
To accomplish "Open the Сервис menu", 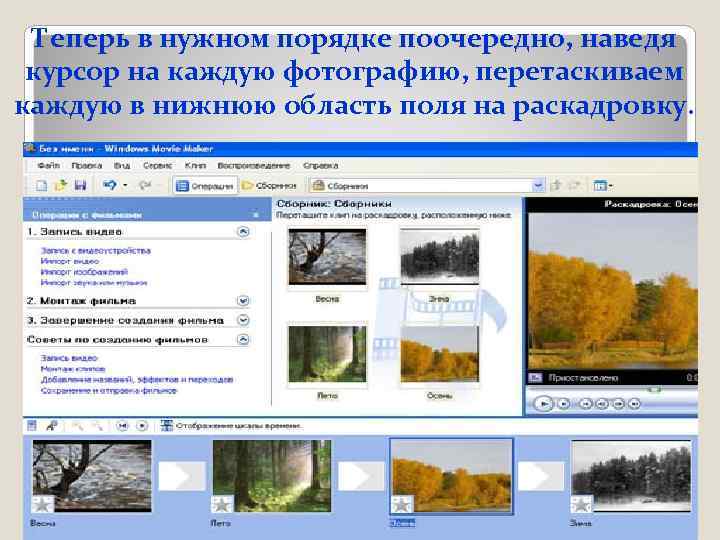I will [158, 165].
